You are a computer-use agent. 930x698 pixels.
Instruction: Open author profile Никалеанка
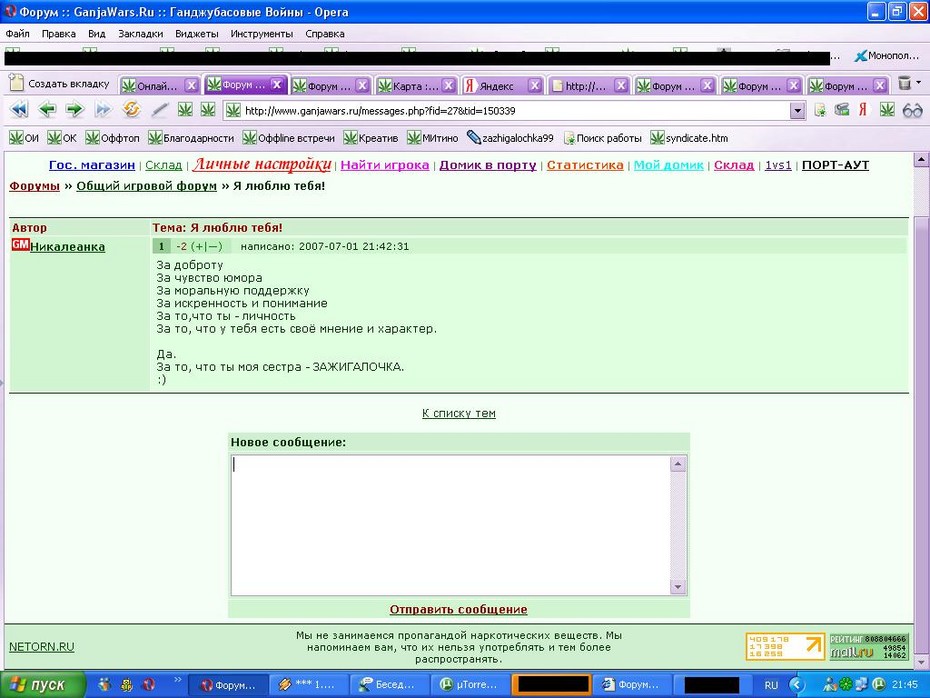(68, 247)
